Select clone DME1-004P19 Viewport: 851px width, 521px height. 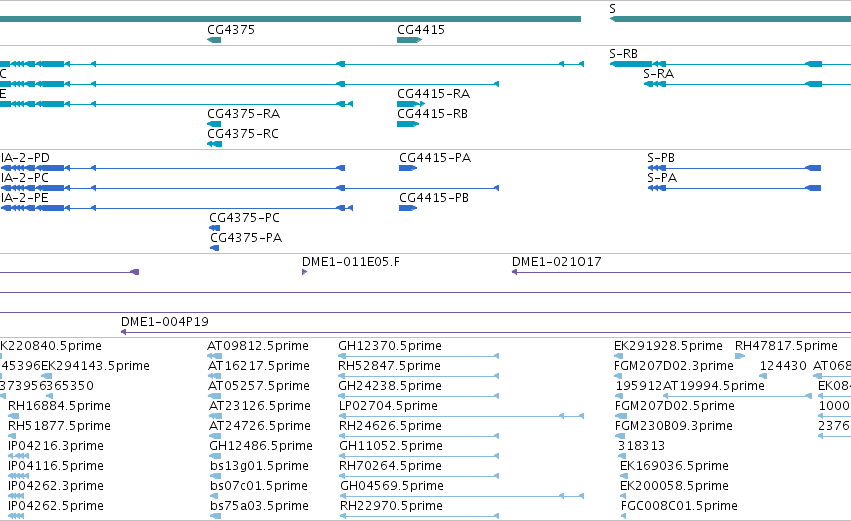tap(164, 322)
